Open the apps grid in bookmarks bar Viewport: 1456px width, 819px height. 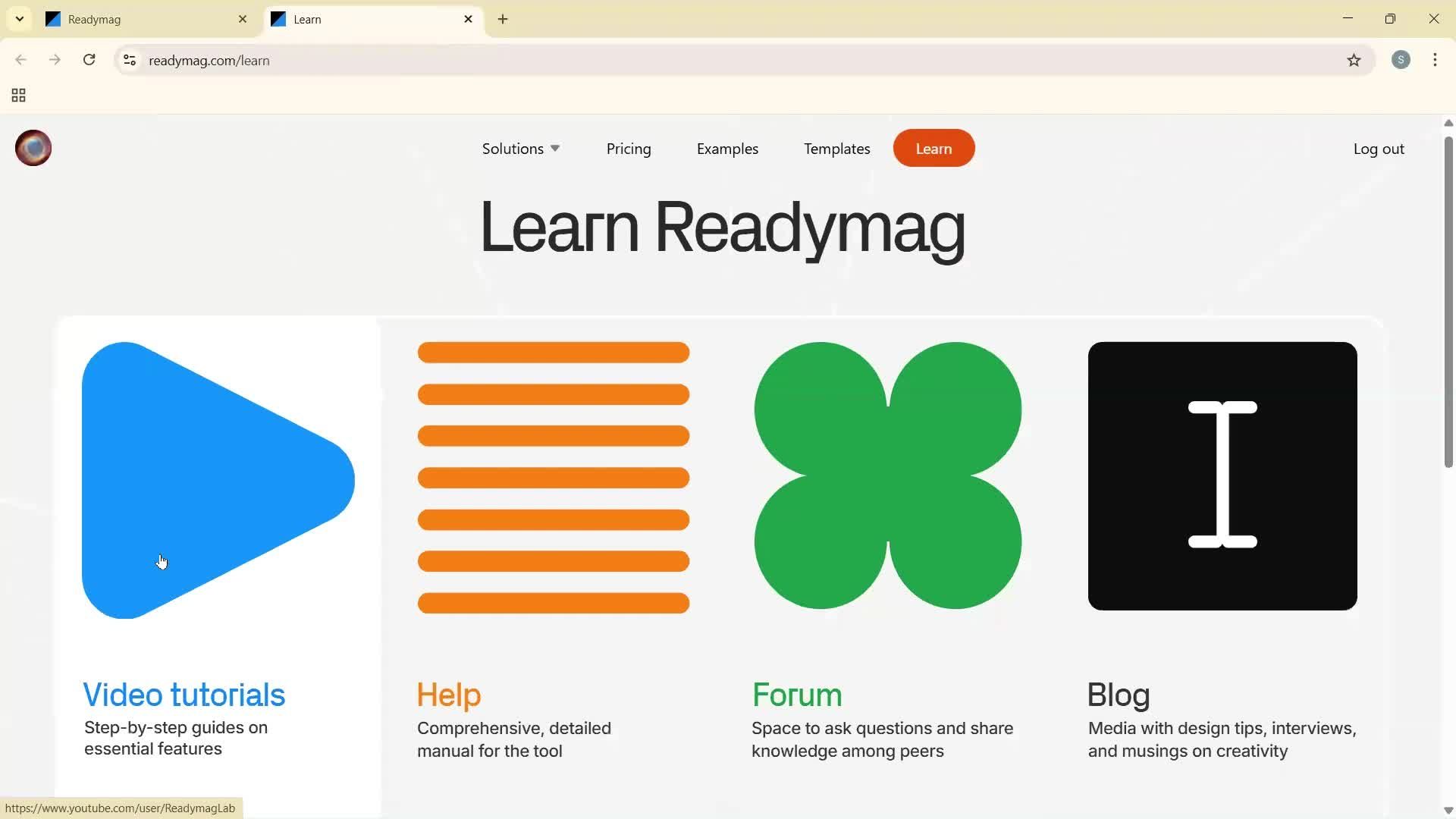pyautogui.click(x=19, y=96)
